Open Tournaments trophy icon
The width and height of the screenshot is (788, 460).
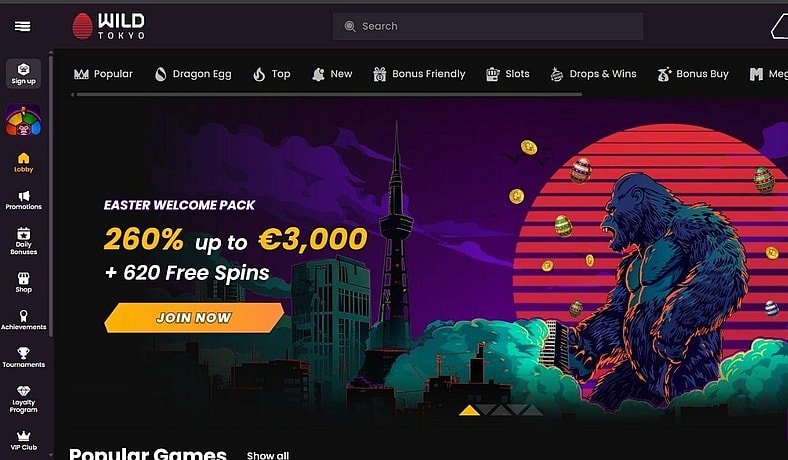(24, 357)
